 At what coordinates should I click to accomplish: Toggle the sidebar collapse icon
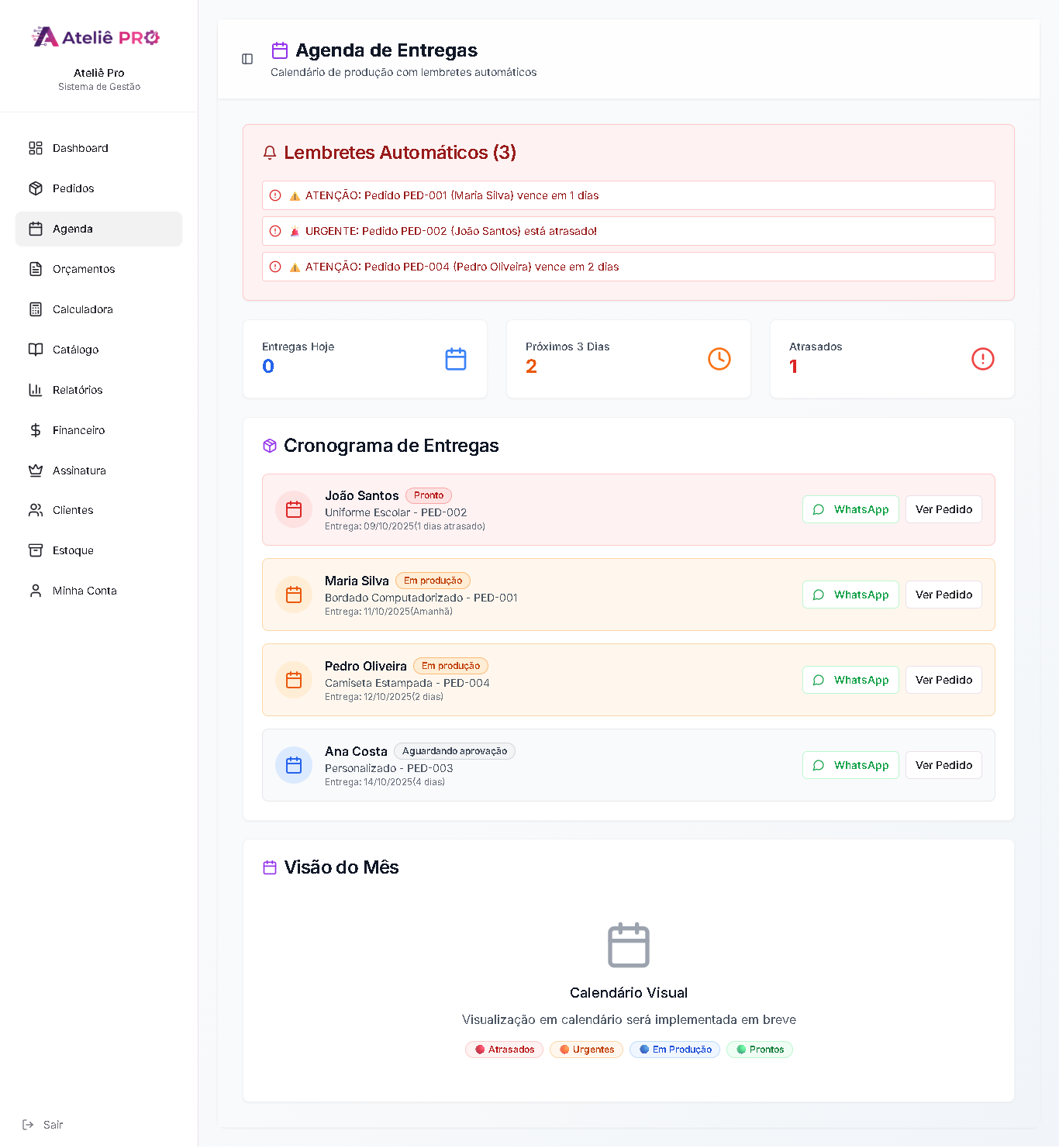(x=247, y=59)
